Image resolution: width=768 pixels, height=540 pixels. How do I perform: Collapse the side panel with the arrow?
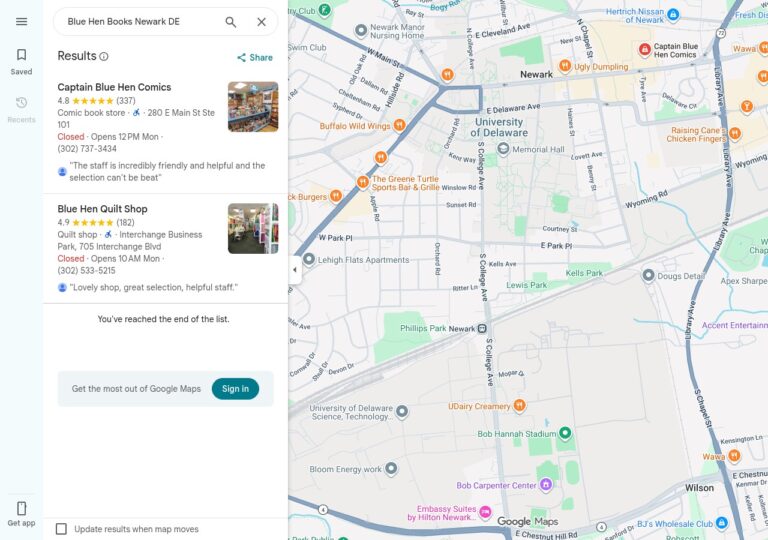294,270
